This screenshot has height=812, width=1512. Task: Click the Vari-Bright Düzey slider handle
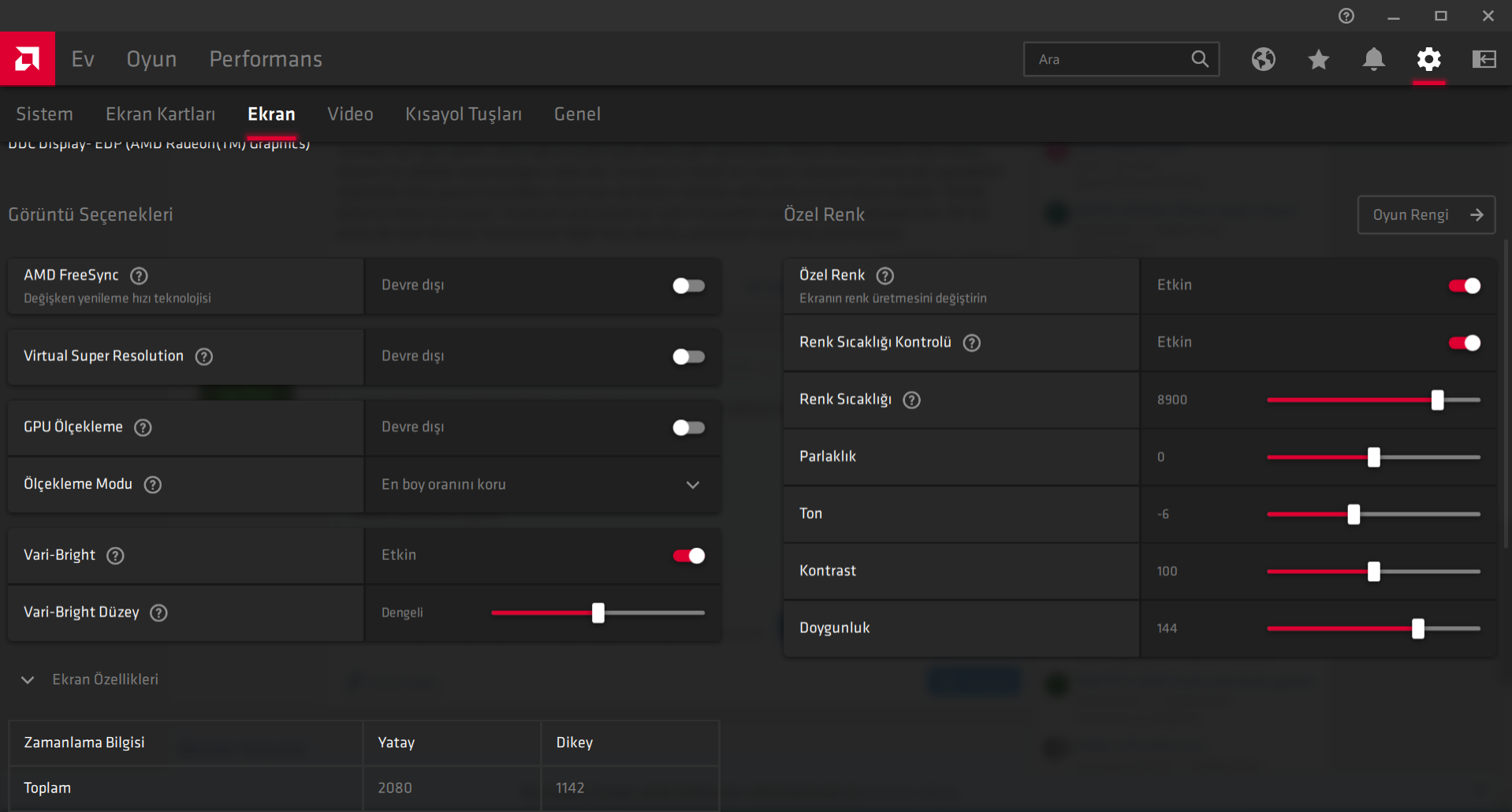(598, 613)
